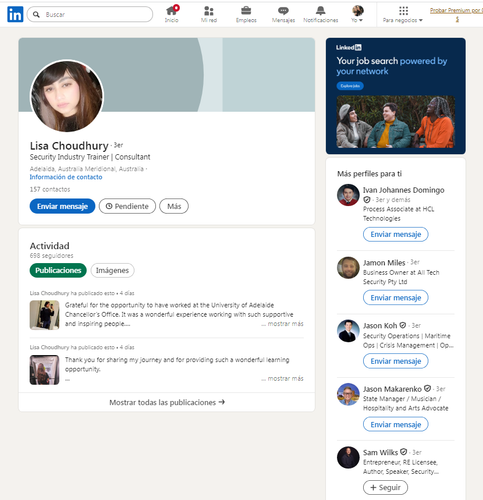Open Jamon Miles' avatar
This screenshot has height=500, width=483.
348,267
